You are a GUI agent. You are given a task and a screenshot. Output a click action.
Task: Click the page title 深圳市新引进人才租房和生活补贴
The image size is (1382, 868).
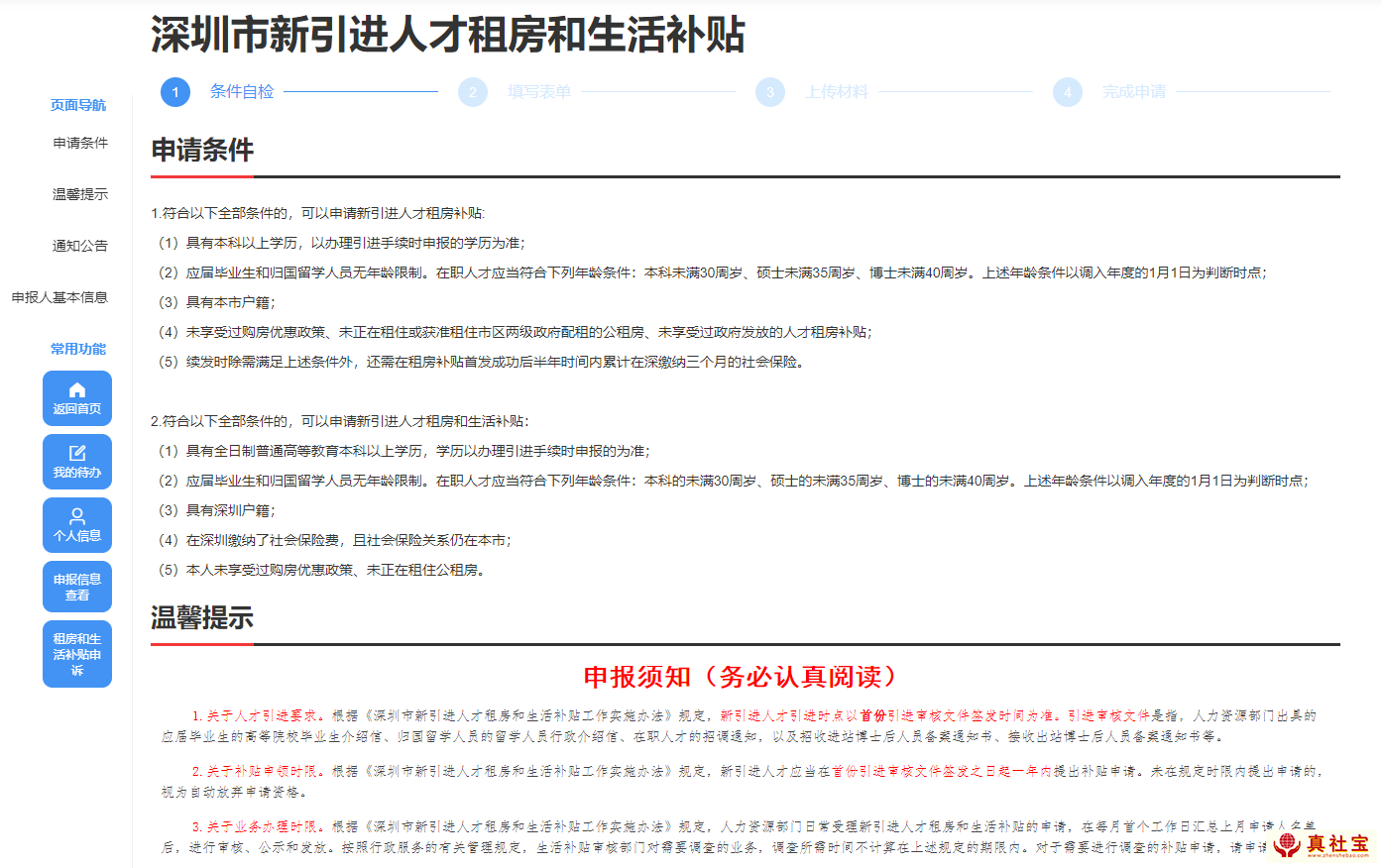447,35
